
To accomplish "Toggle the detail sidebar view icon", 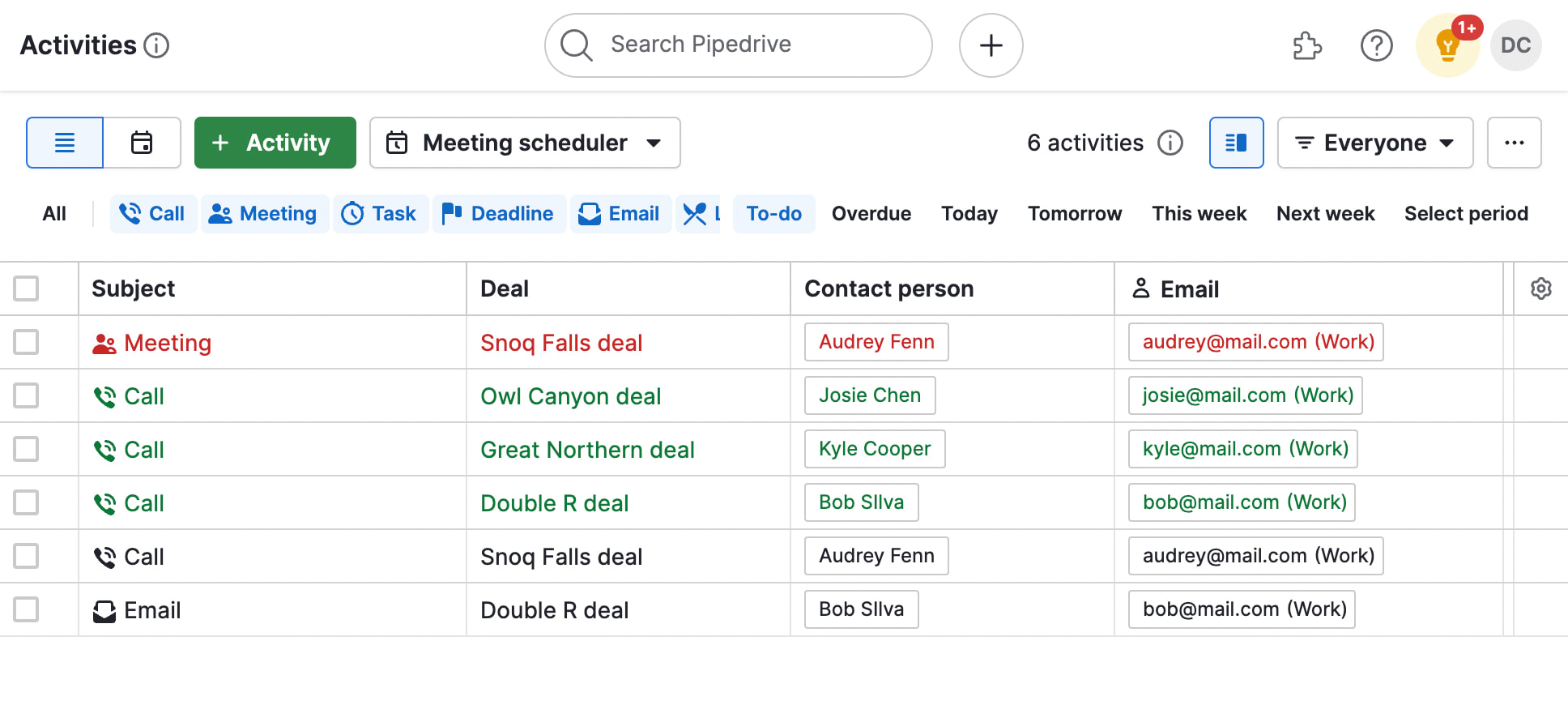I will point(1237,143).
